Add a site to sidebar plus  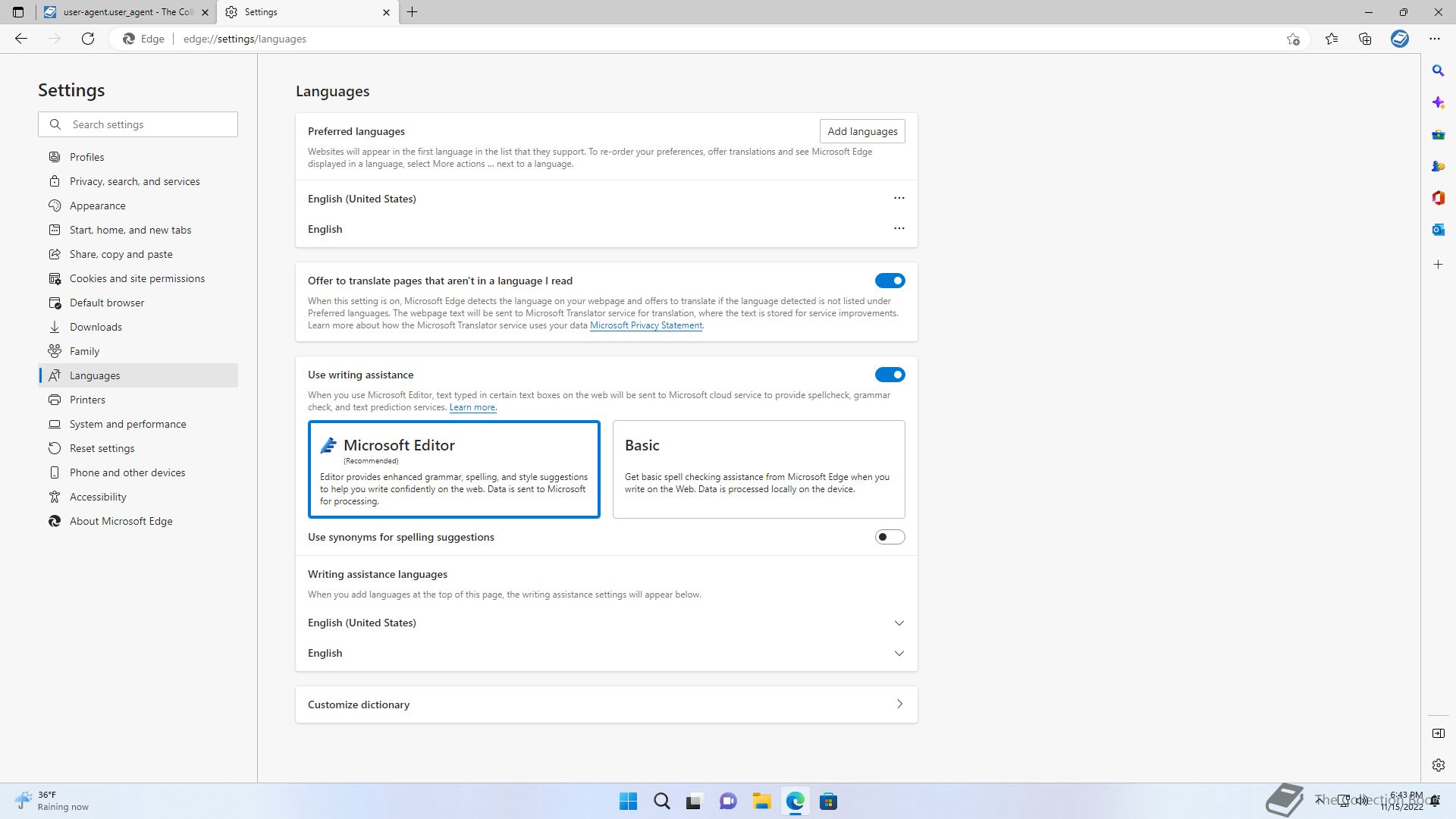(x=1438, y=265)
